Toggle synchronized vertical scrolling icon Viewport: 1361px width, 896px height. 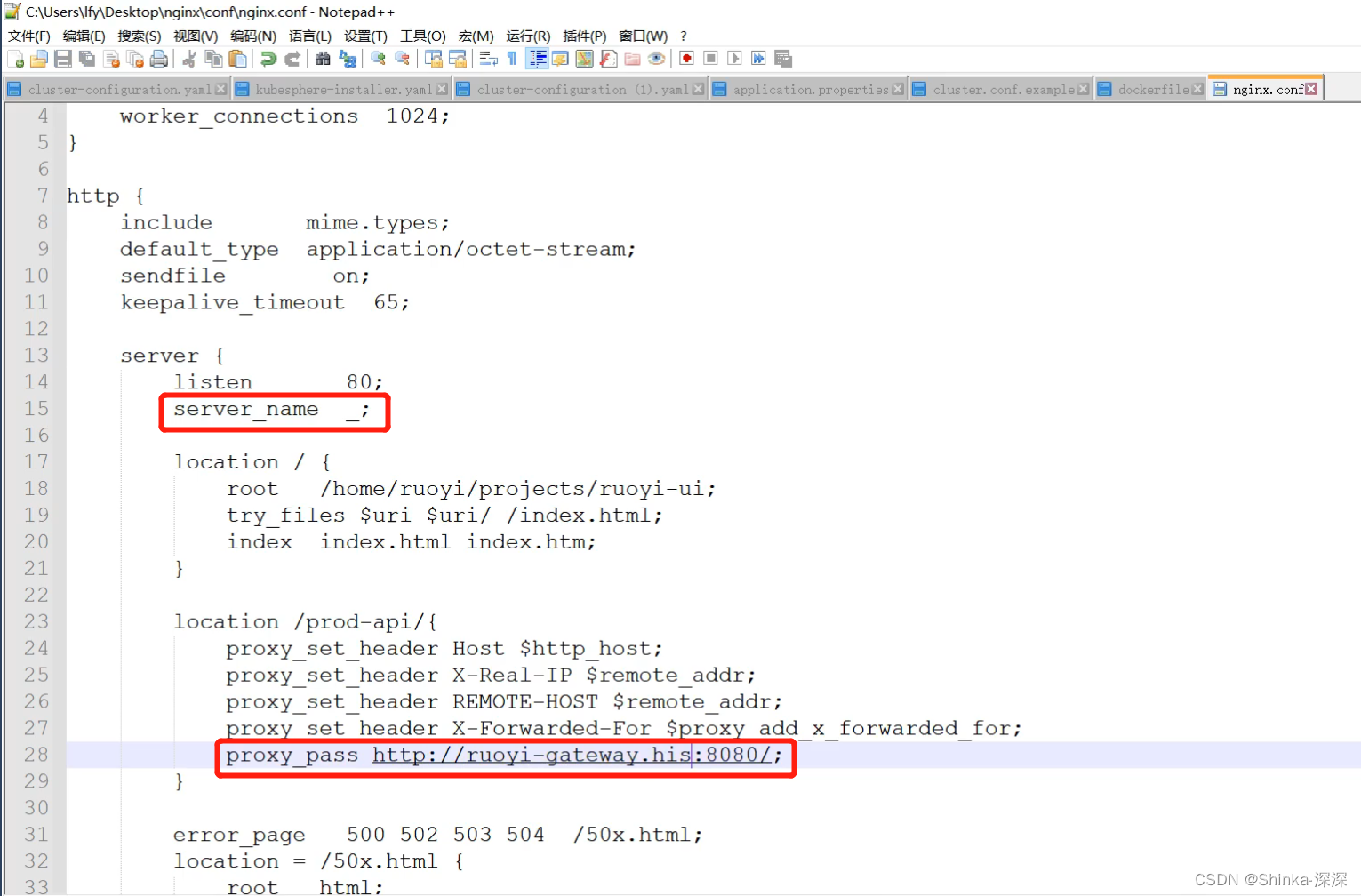[x=434, y=59]
